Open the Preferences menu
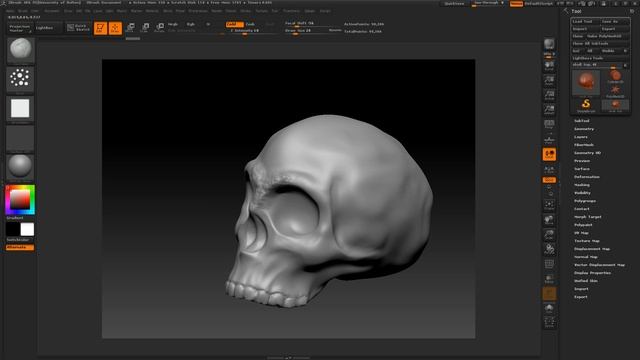Screen dimensions: 640x360 198,11
